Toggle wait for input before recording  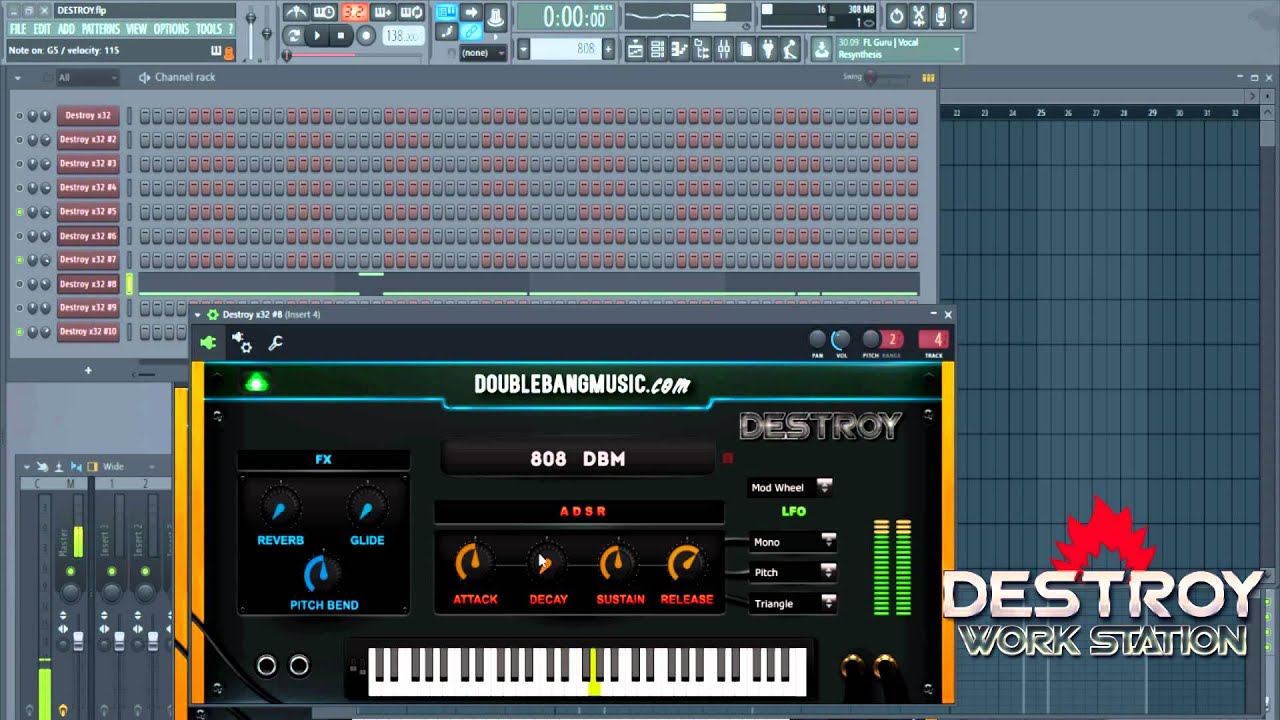pos(325,12)
